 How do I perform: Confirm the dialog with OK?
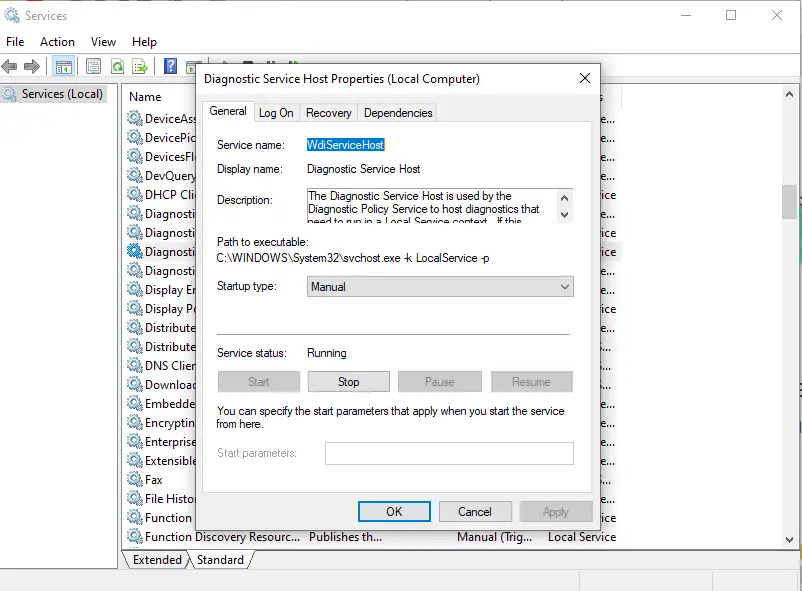point(394,512)
